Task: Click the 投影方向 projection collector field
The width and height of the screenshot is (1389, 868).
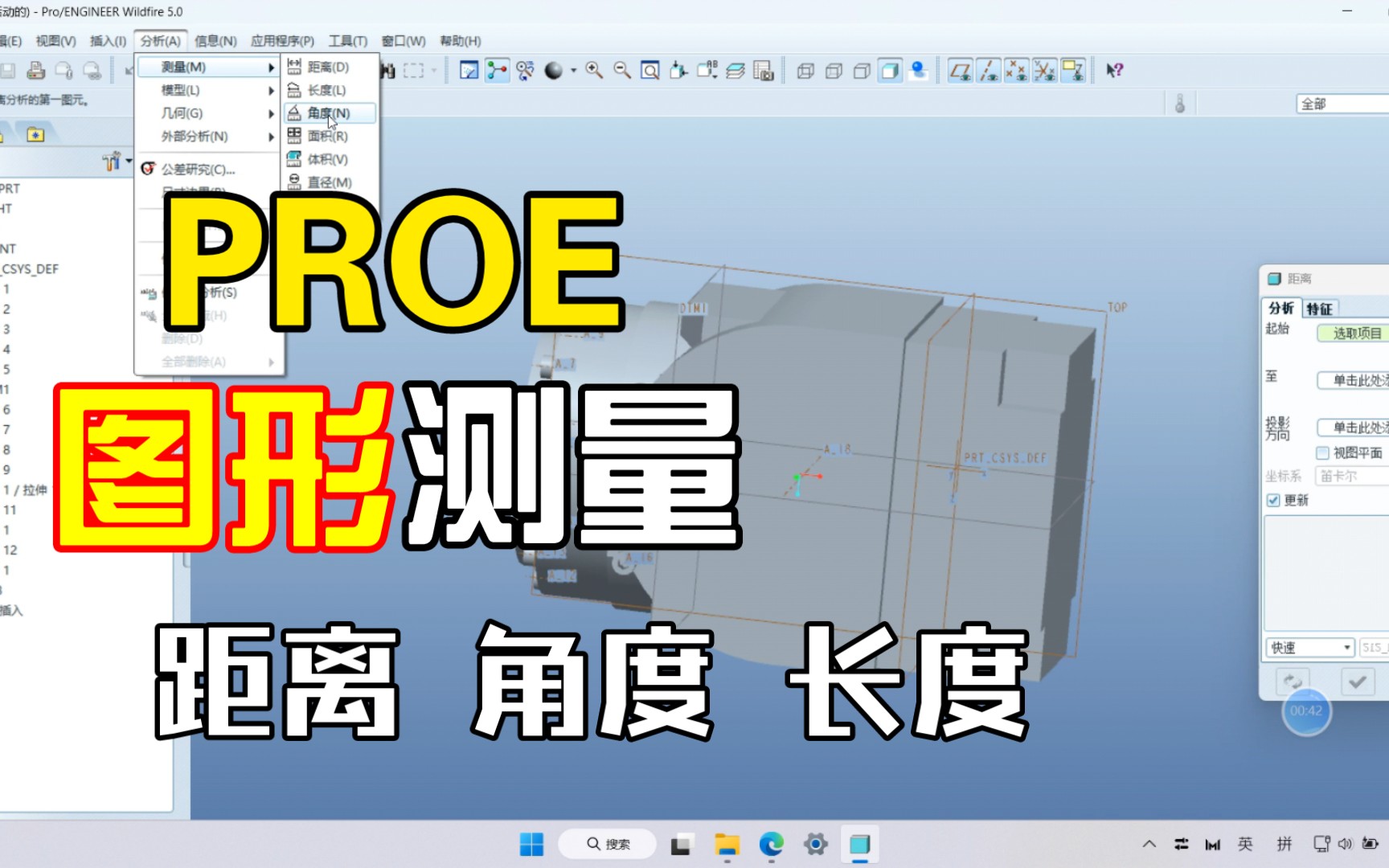Action: [1354, 428]
